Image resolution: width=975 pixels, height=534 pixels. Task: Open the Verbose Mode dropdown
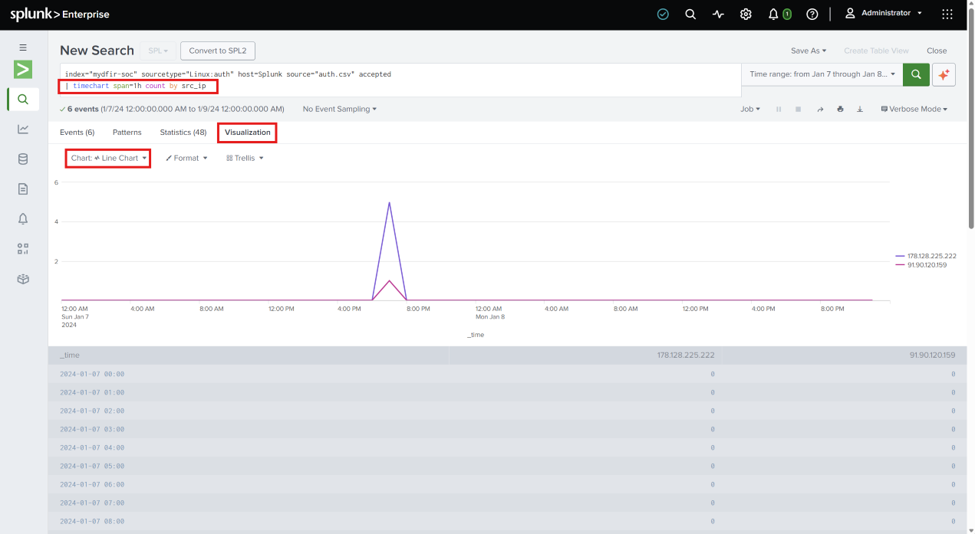click(x=914, y=109)
